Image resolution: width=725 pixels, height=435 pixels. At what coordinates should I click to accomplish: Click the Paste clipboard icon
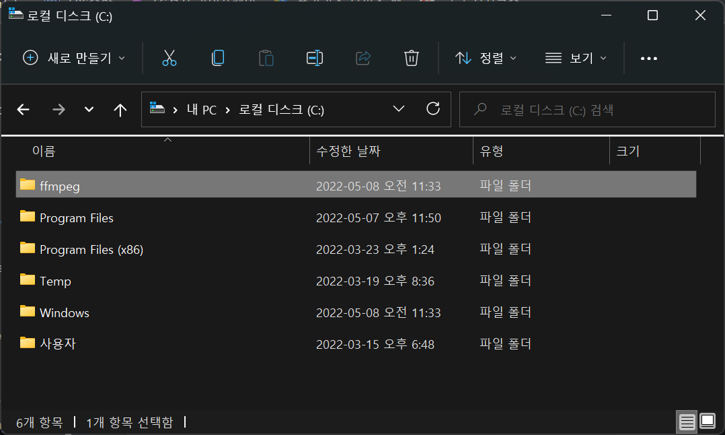[266, 58]
